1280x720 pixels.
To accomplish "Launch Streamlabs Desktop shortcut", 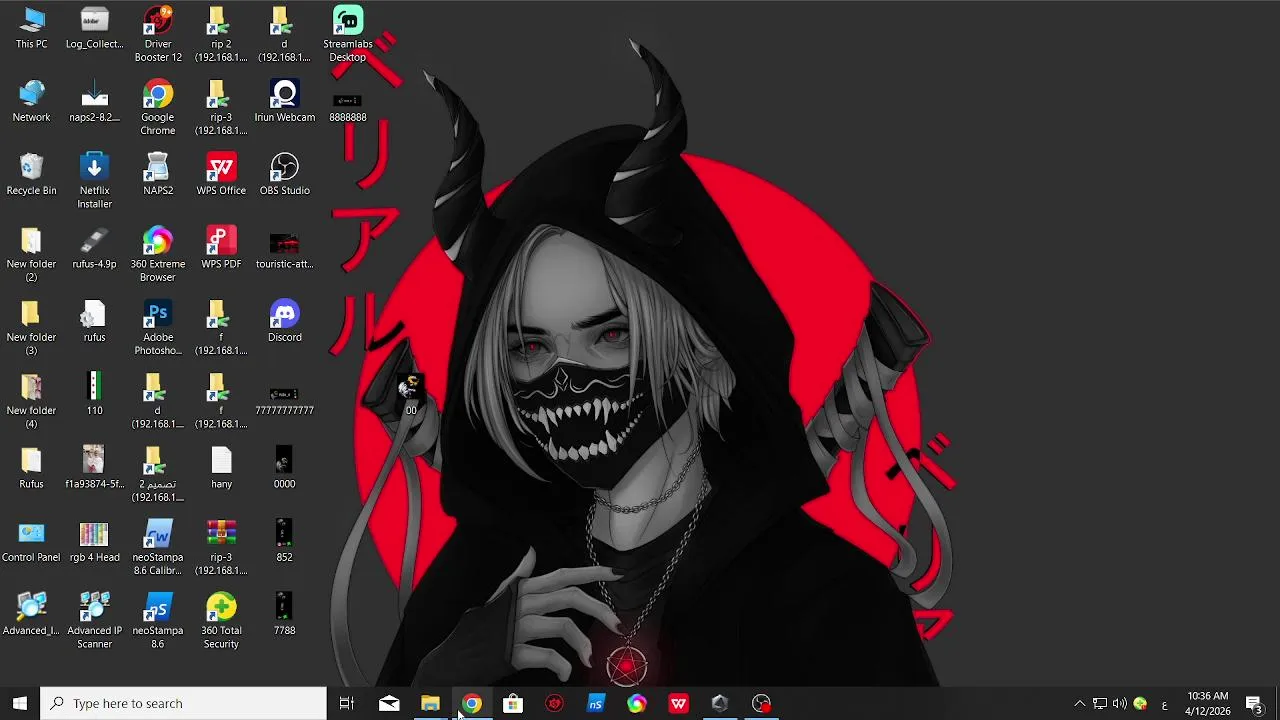I will [348, 34].
